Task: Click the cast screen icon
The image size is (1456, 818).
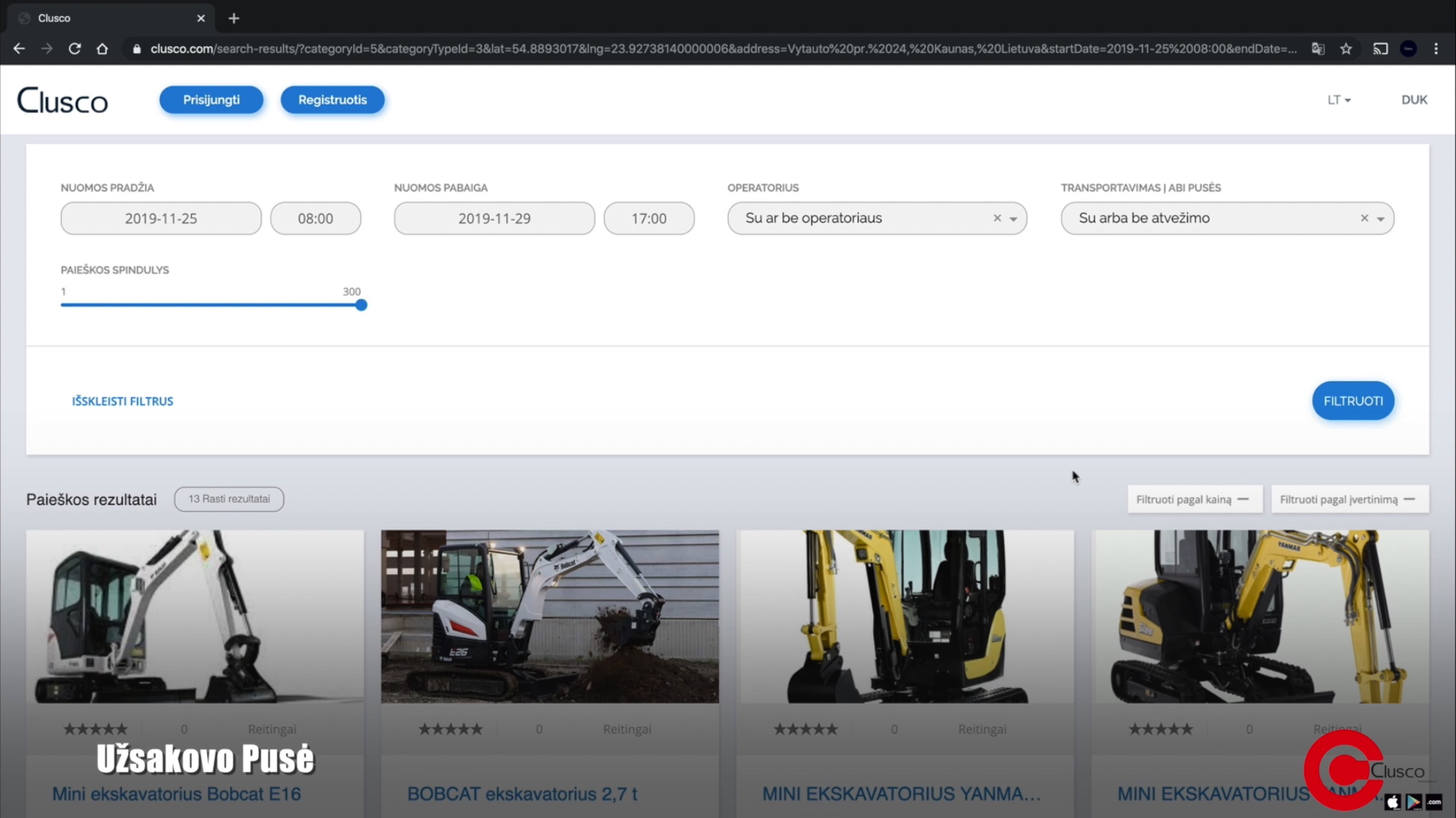Action: point(1380,49)
